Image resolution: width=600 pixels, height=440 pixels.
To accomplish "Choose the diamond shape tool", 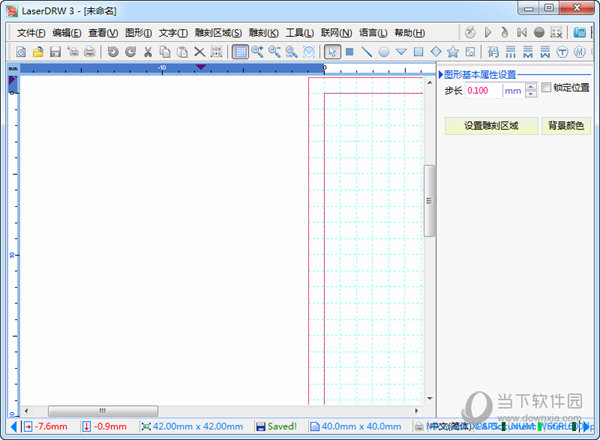I will click(x=436, y=51).
